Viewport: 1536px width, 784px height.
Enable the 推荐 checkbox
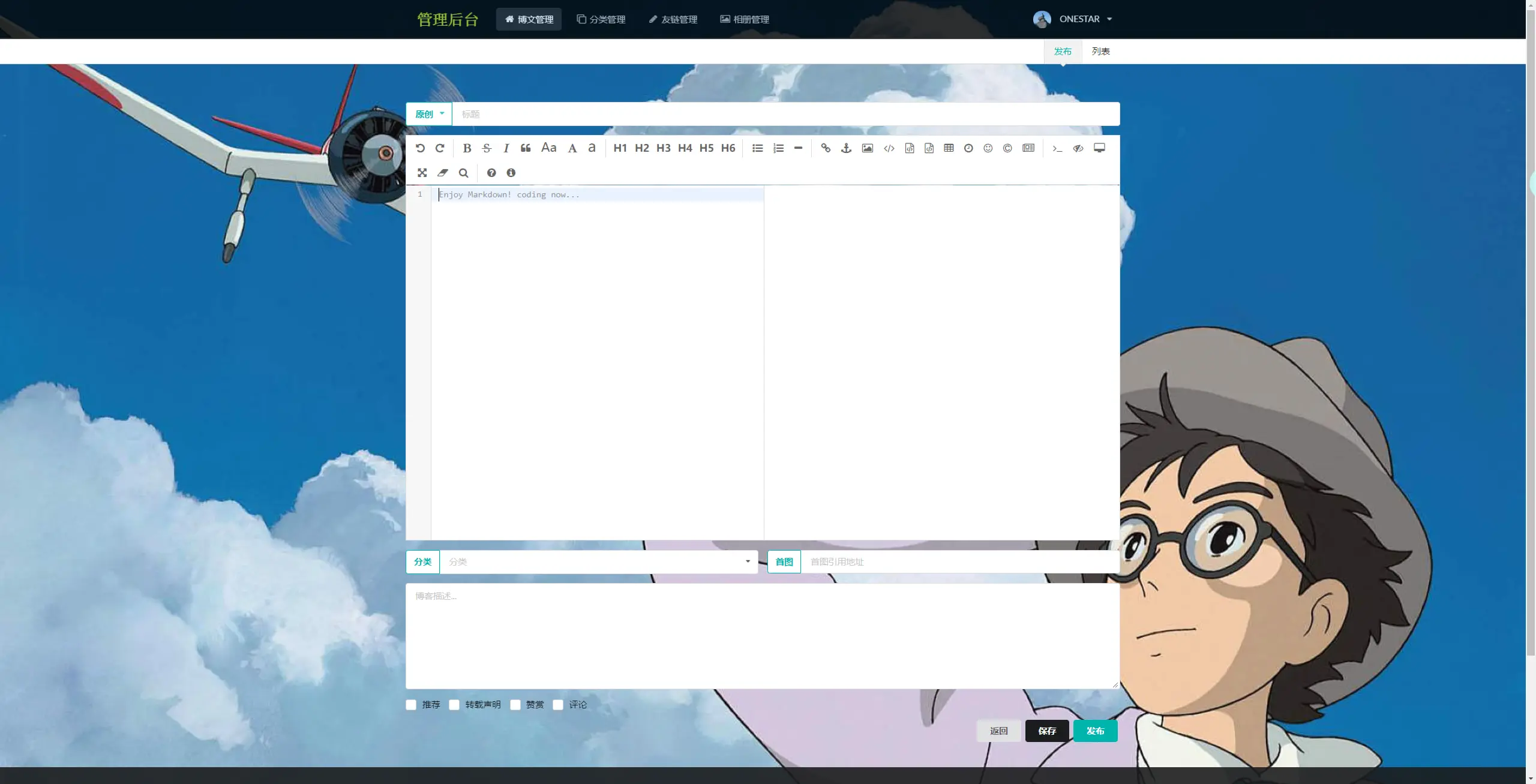click(411, 705)
